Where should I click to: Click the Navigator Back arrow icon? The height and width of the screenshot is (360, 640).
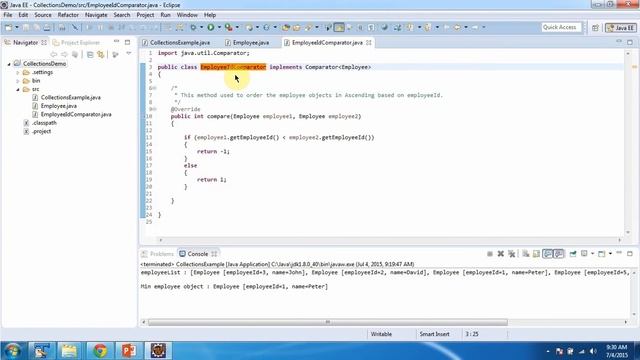[53, 54]
